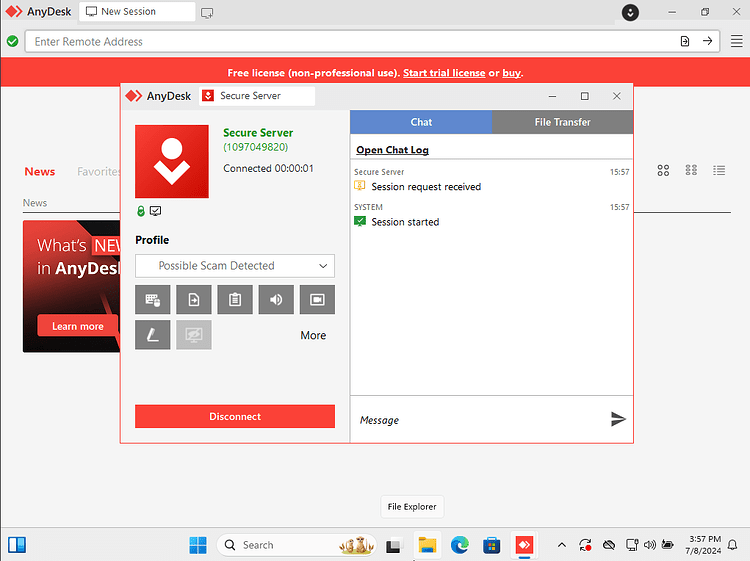The width and height of the screenshot is (750, 561).
Task: Toggle keyboard and mouse control permission
Action: 153,300
